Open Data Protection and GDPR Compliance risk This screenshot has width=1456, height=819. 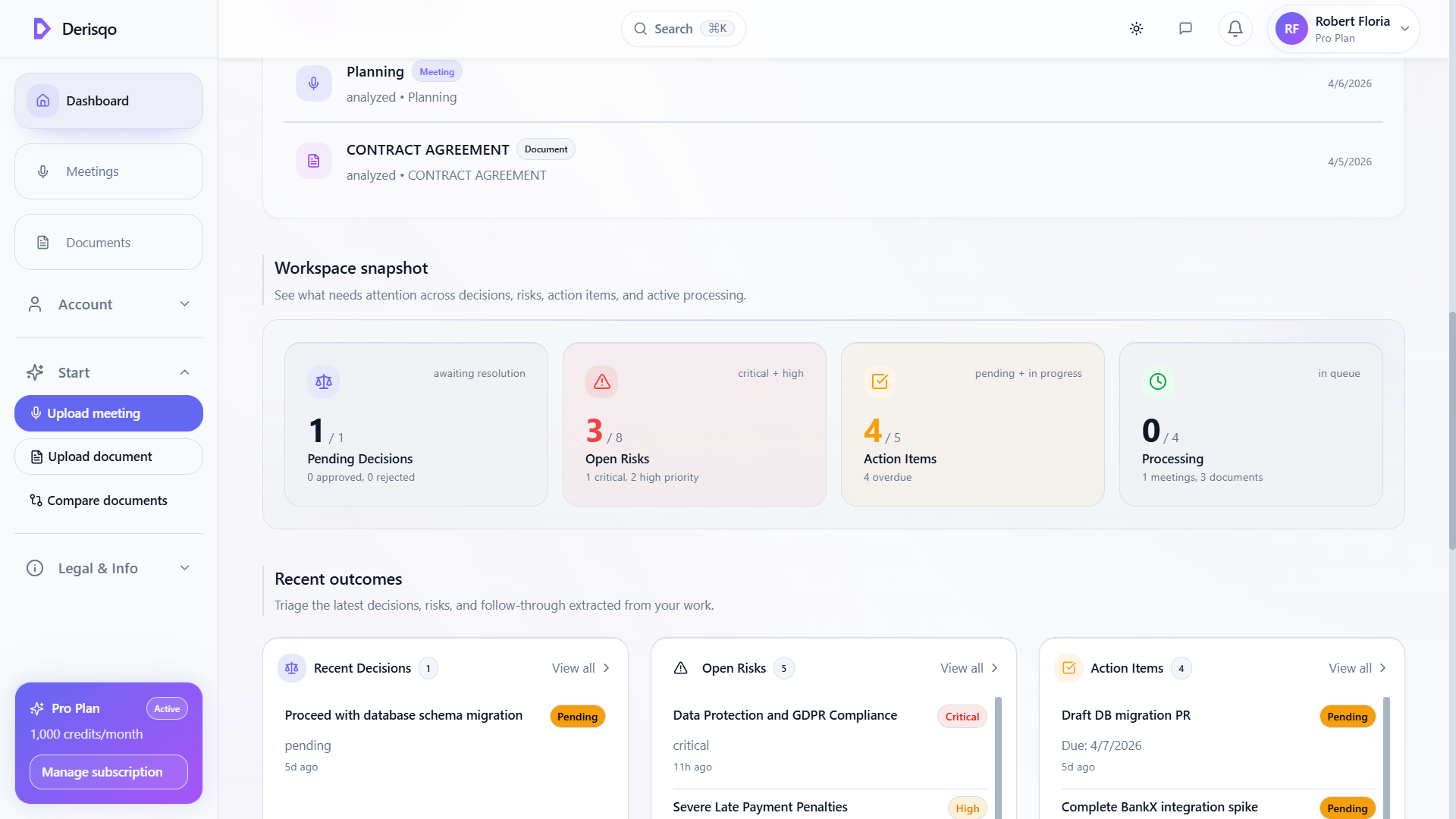(x=785, y=715)
